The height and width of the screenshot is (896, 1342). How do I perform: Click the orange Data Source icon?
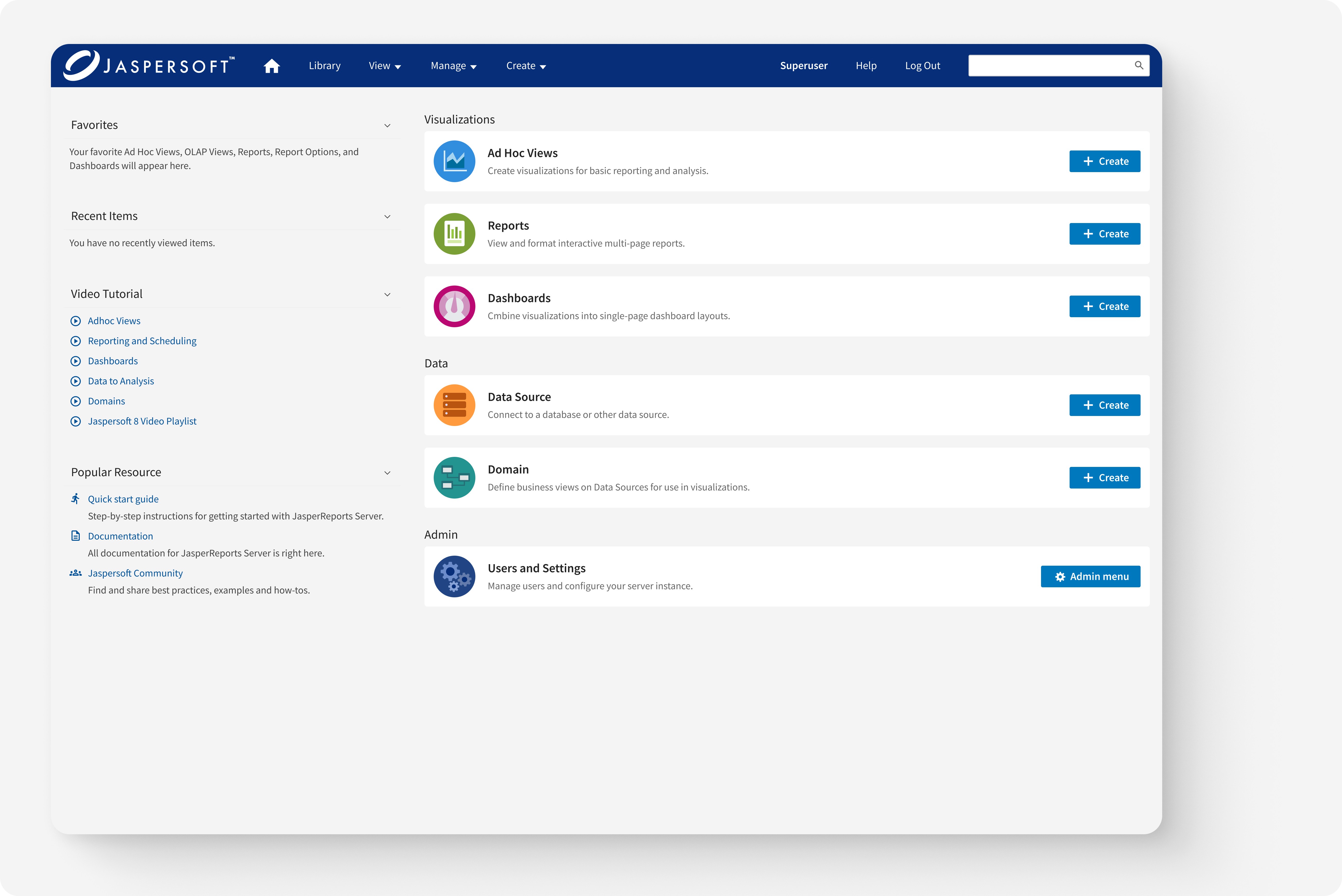pos(454,405)
